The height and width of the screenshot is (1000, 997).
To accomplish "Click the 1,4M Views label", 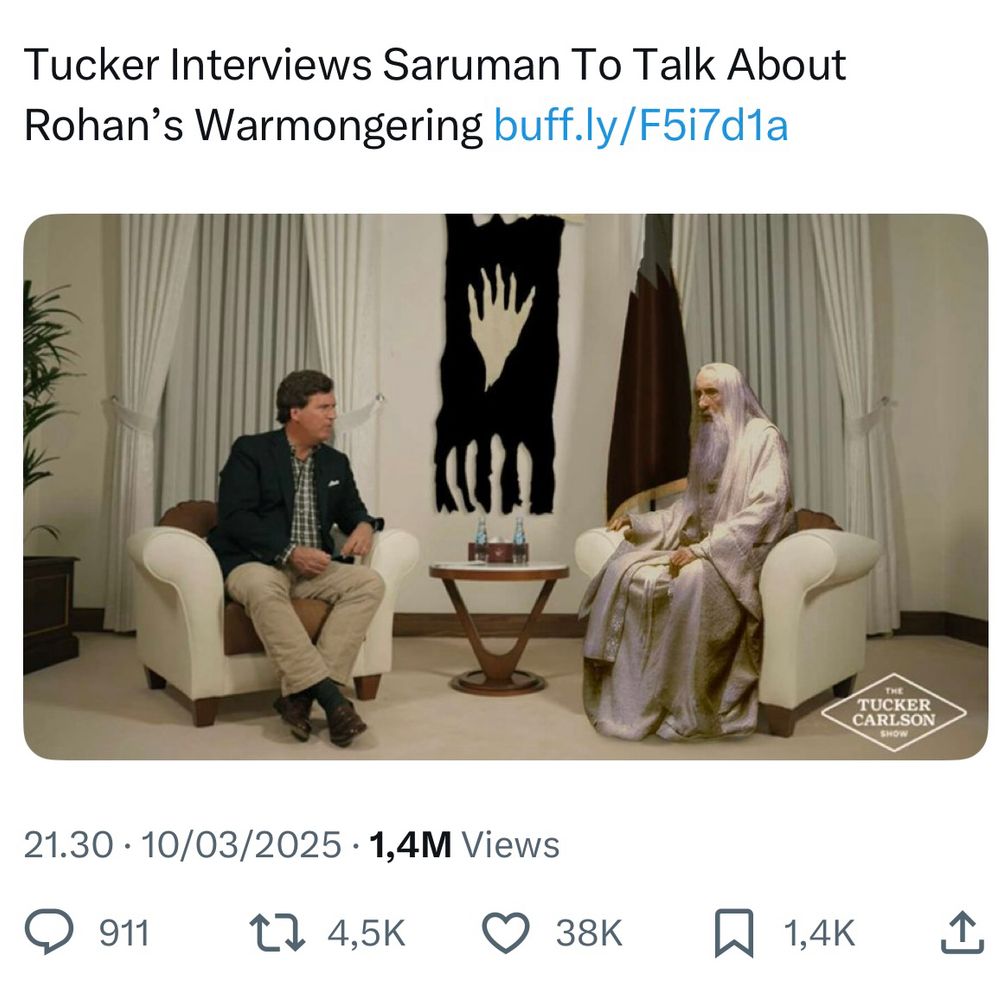I will coord(464,845).
